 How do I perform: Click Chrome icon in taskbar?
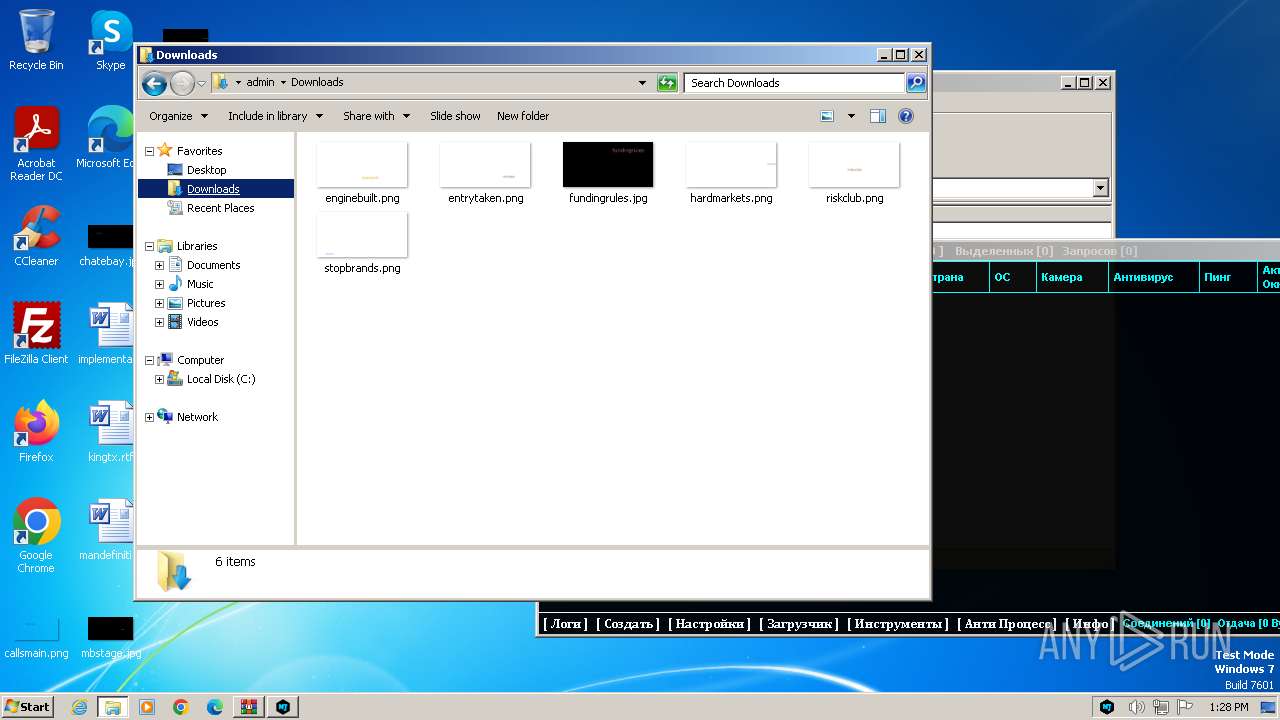click(x=181, y=707)
